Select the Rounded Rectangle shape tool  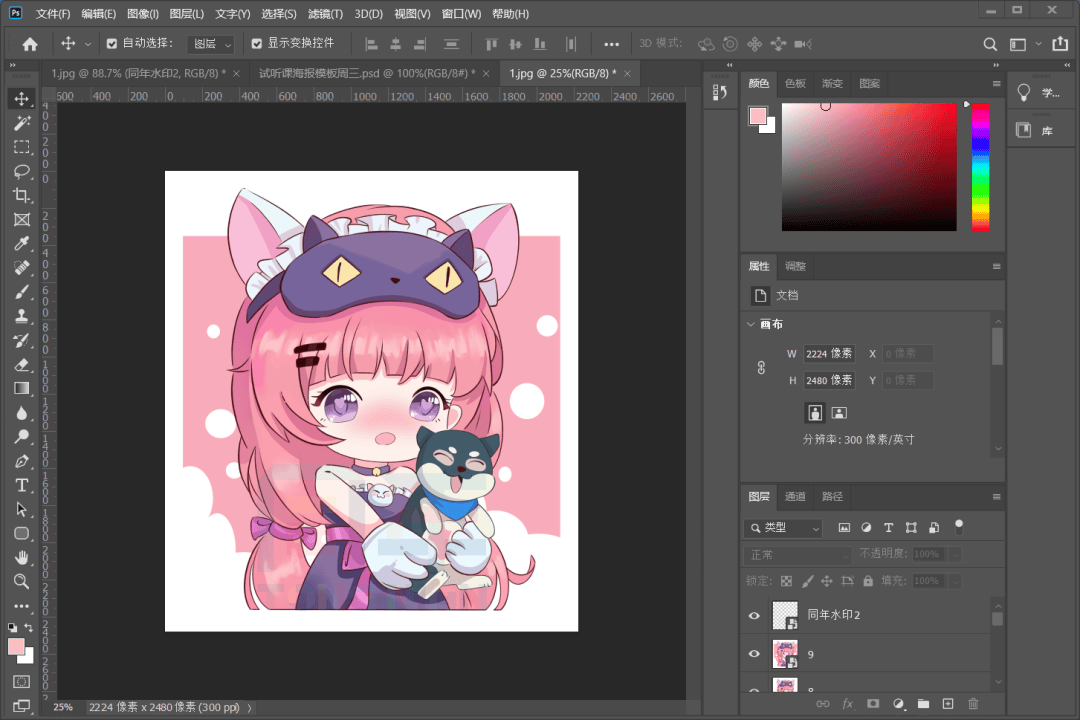point(21,533)
